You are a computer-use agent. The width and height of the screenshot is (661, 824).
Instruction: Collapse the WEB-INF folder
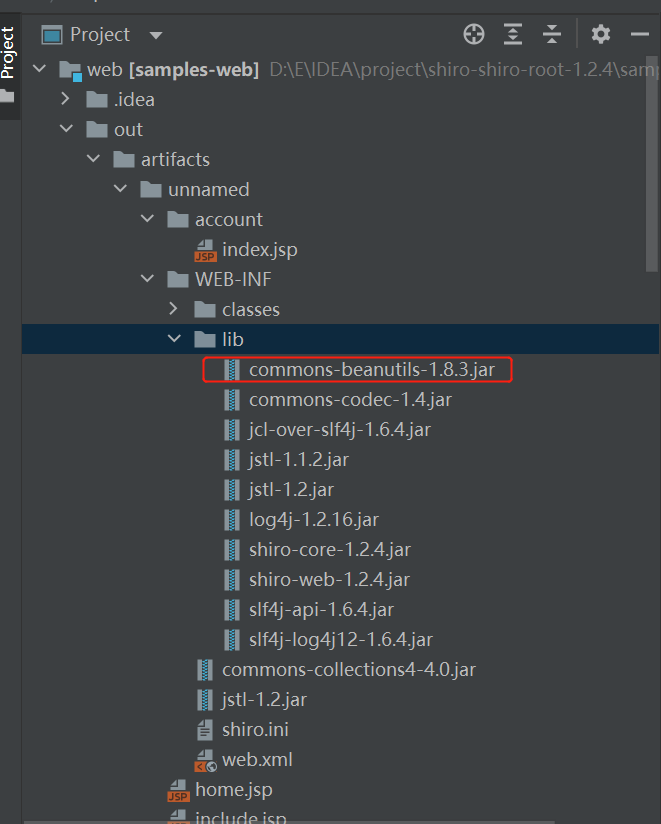pos(147,279)
